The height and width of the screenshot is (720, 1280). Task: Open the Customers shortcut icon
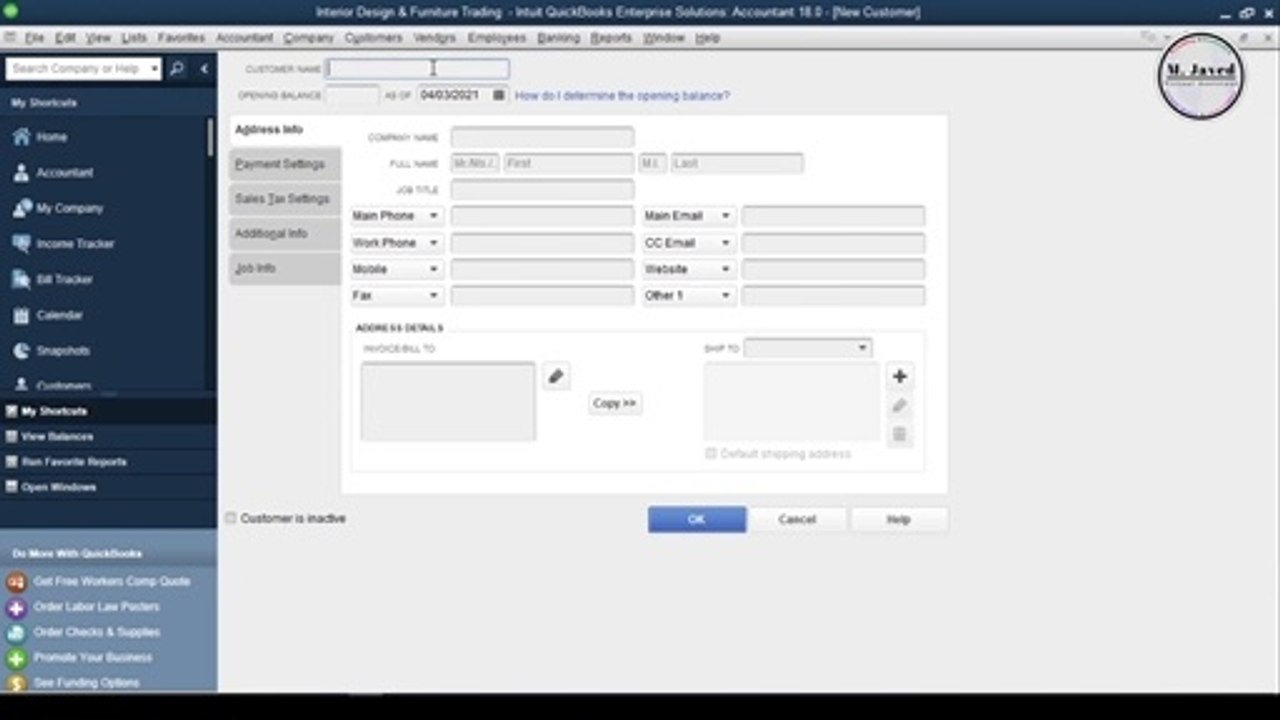tap(21, 385)
